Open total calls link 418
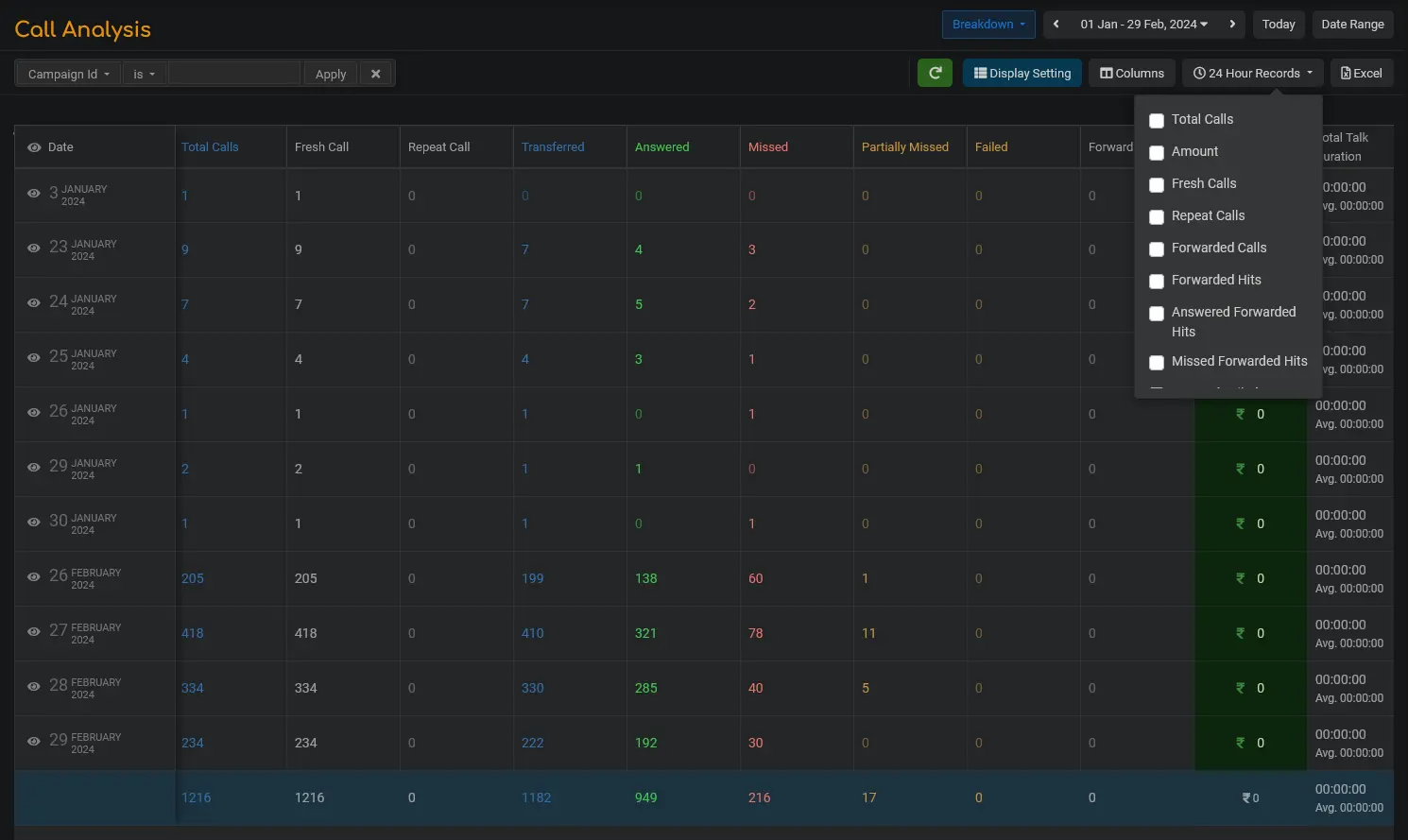This screenshot has width=1408, height=840. click(193, 633)
